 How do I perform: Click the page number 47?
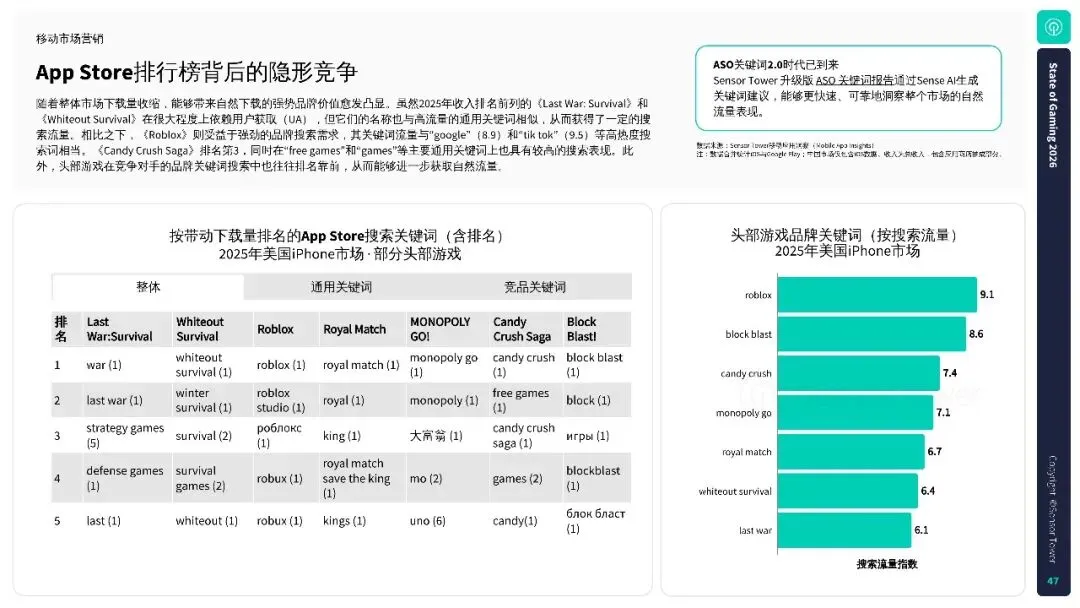point(1053,581)
